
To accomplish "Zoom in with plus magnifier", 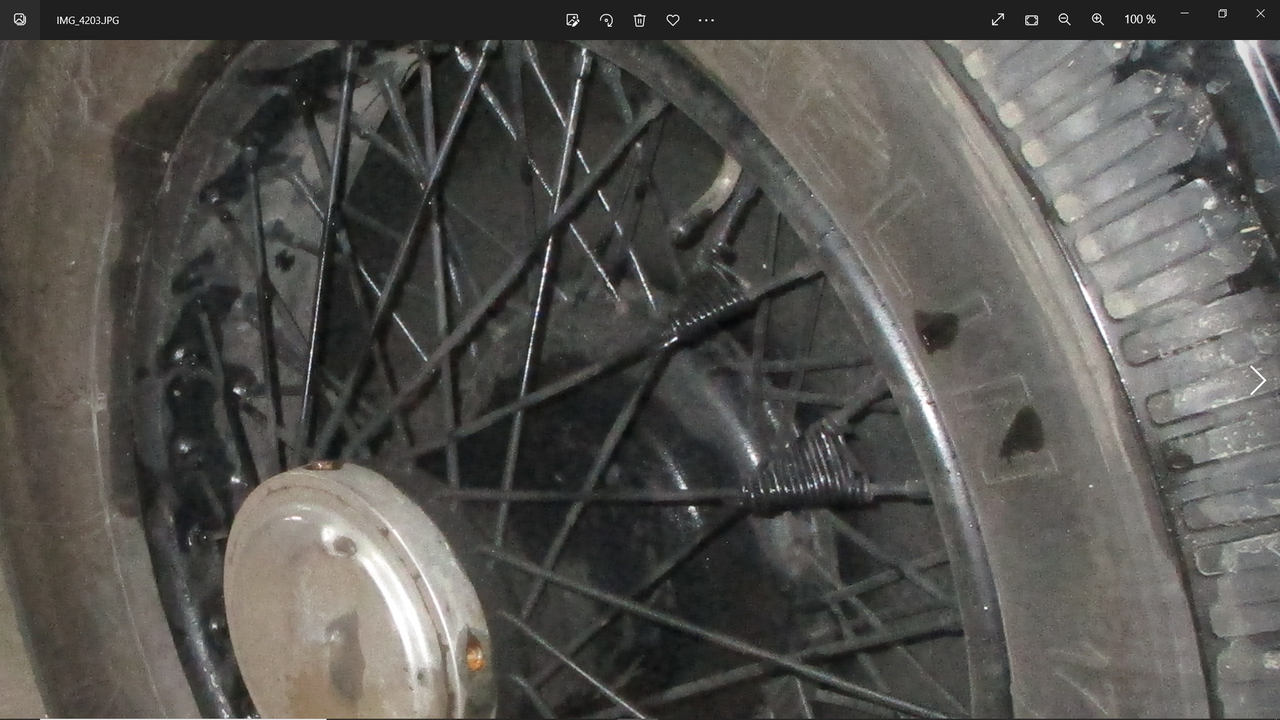I will pyautogui.click(x=1098, y=19).
